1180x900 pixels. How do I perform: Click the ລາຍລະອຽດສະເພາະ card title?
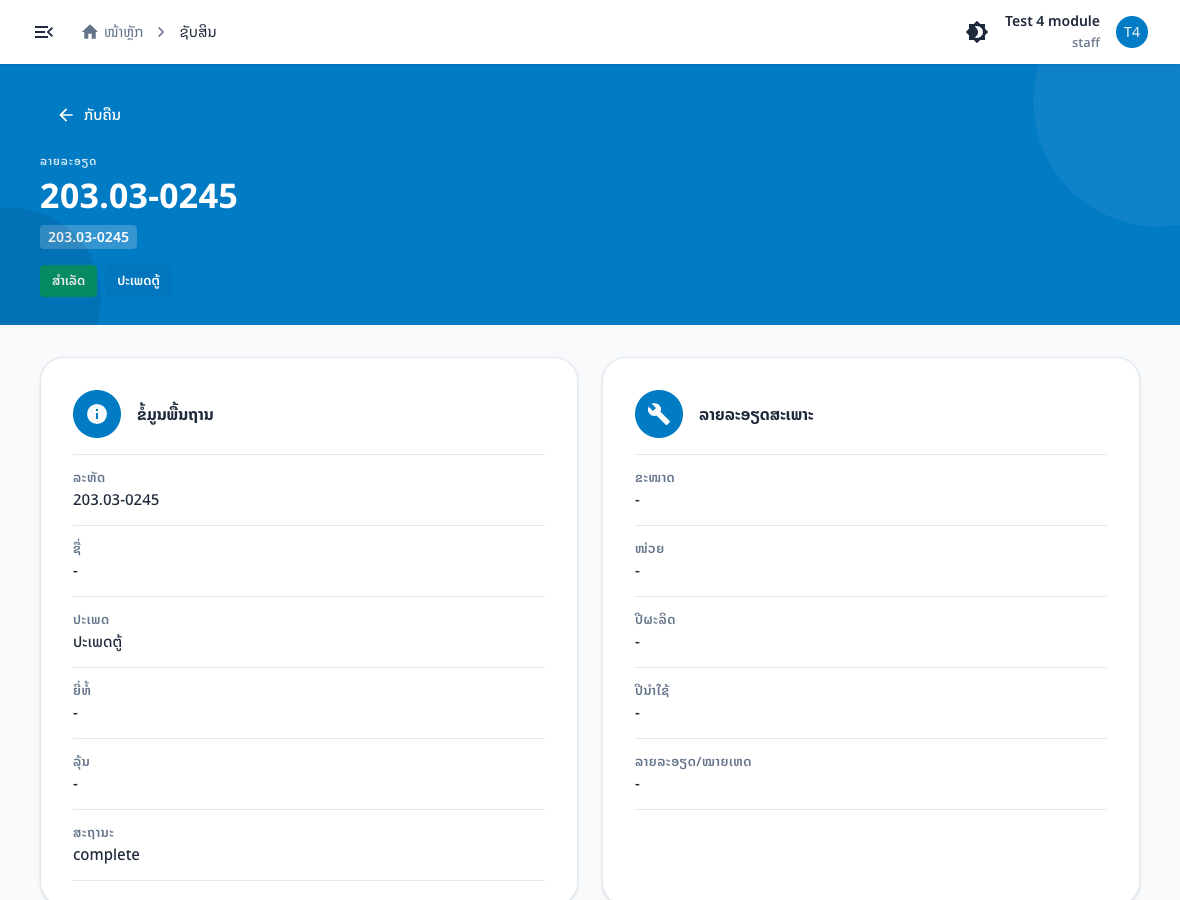click(756, 415)
